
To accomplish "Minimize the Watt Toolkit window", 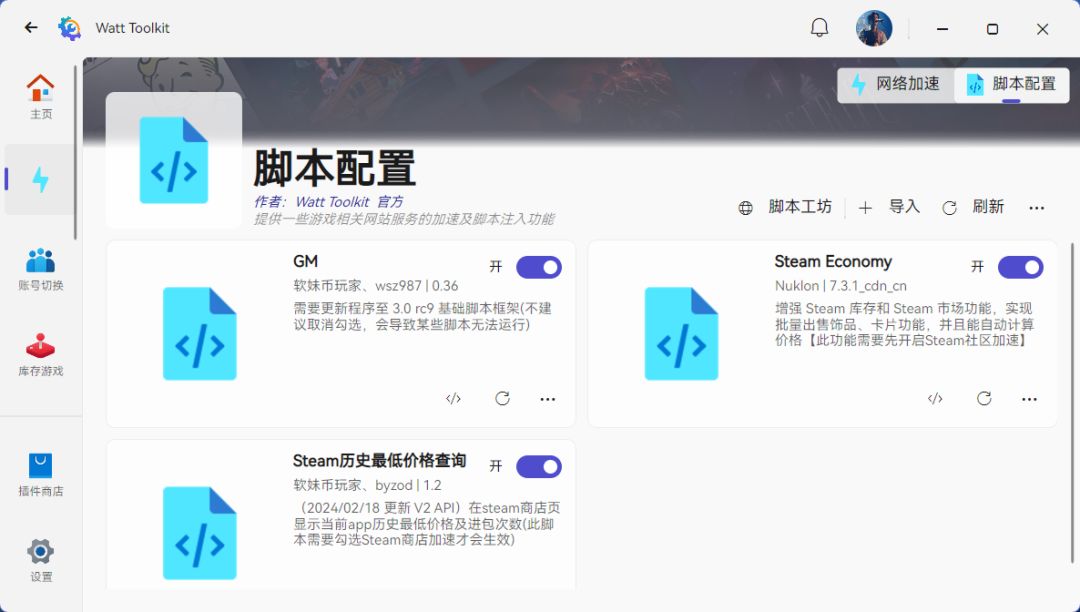I will tap(942, 29).
